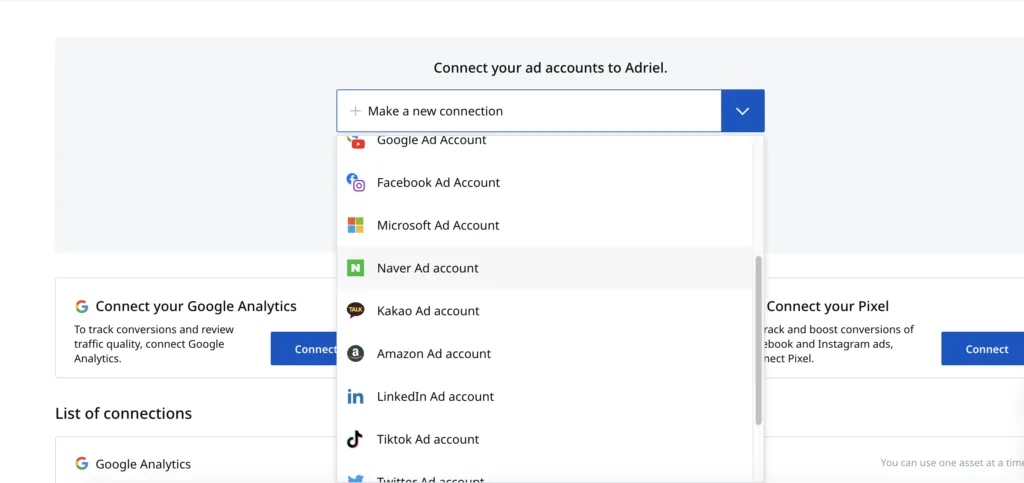
Task: Click the List of connections heading
Action: click(123, 413)
